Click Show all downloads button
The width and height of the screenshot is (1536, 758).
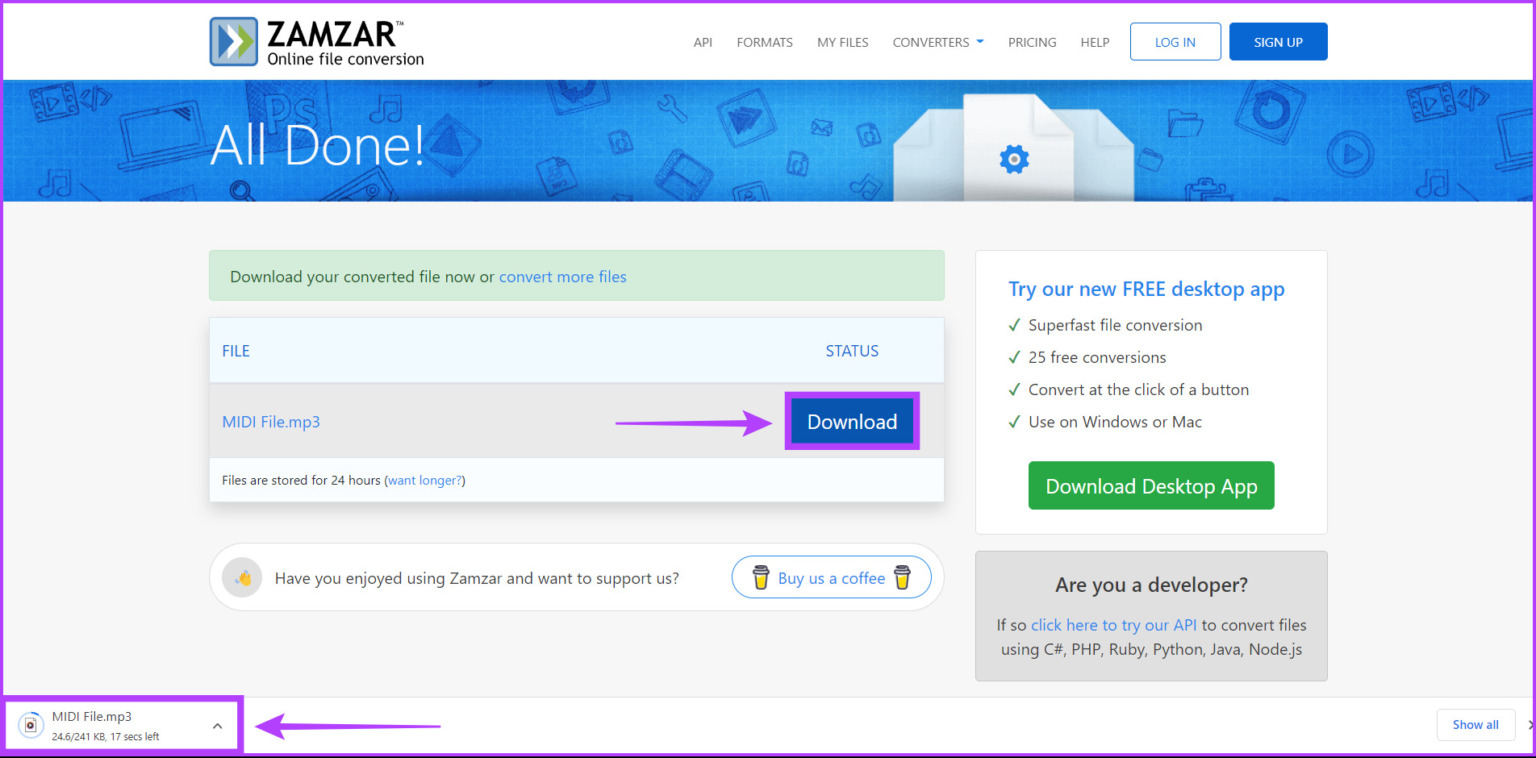[1475, 725]
